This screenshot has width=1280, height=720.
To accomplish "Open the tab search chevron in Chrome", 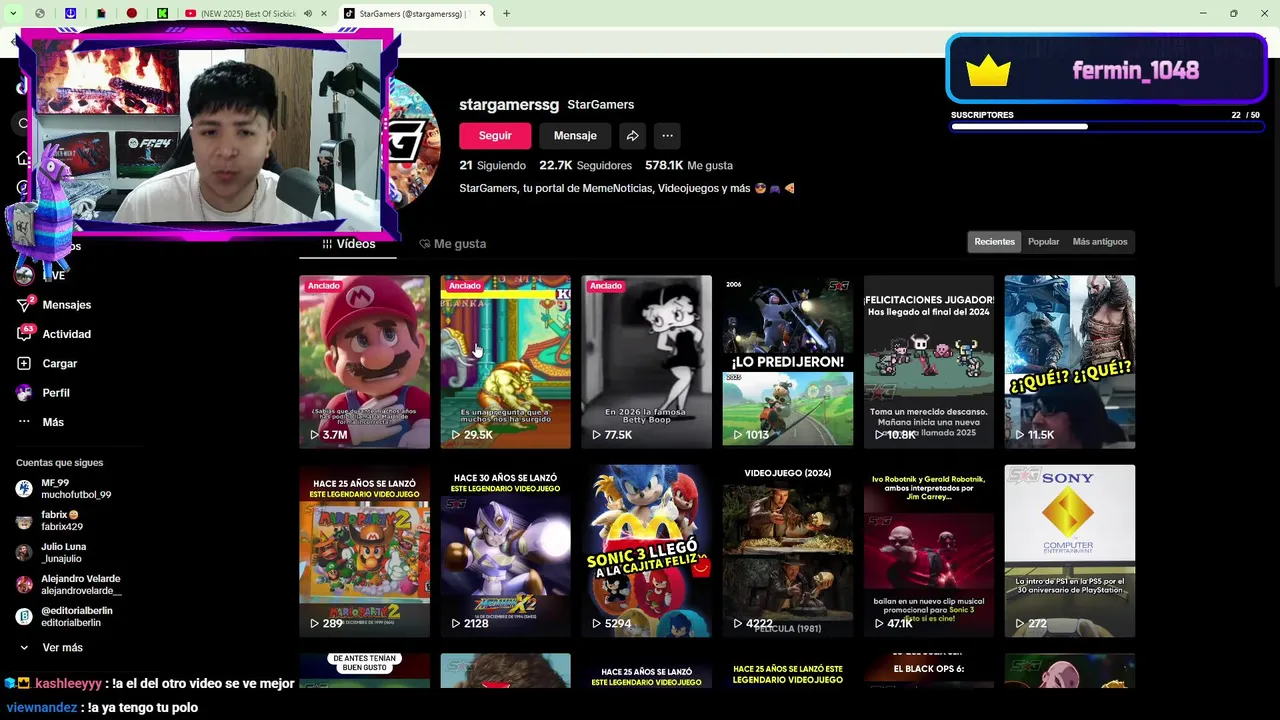I will point(13,13).
